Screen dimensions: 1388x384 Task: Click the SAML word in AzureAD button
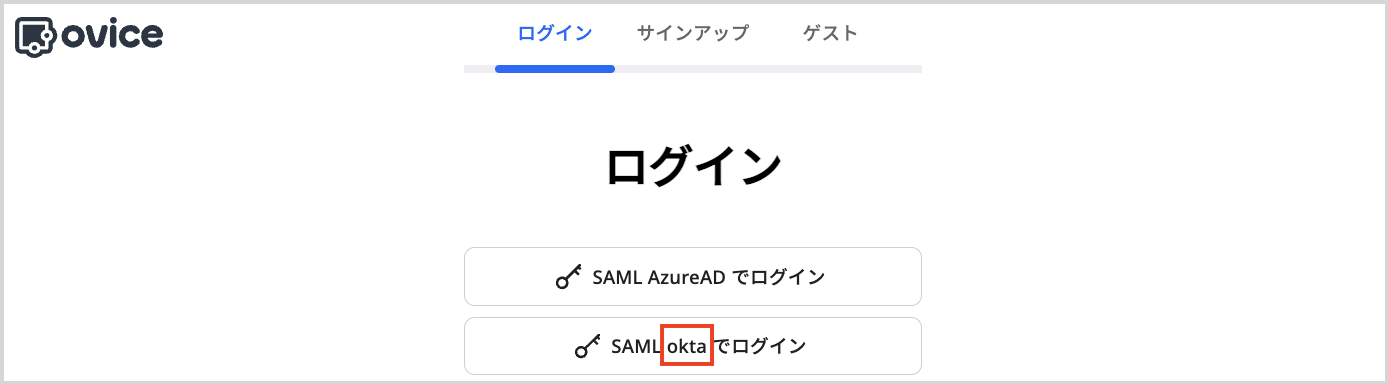(616, 277)
